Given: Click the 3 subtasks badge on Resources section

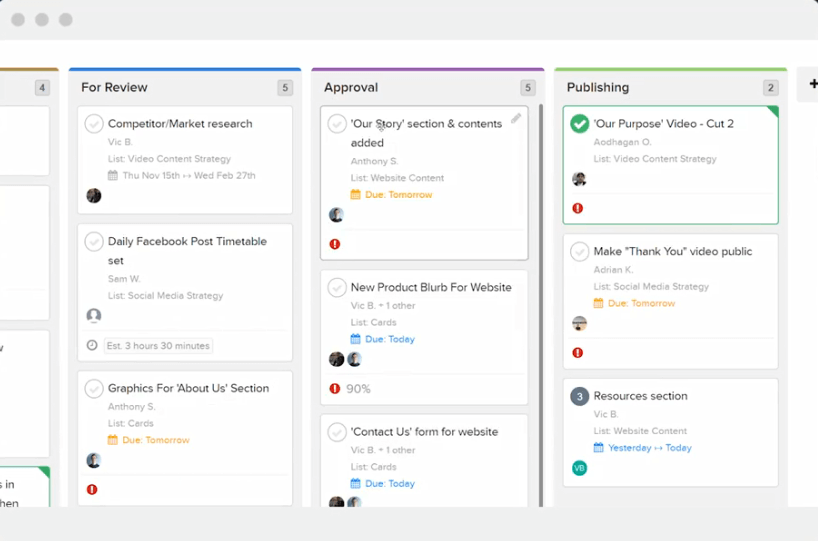Looking at the screenshot, I should pos(579,396).
